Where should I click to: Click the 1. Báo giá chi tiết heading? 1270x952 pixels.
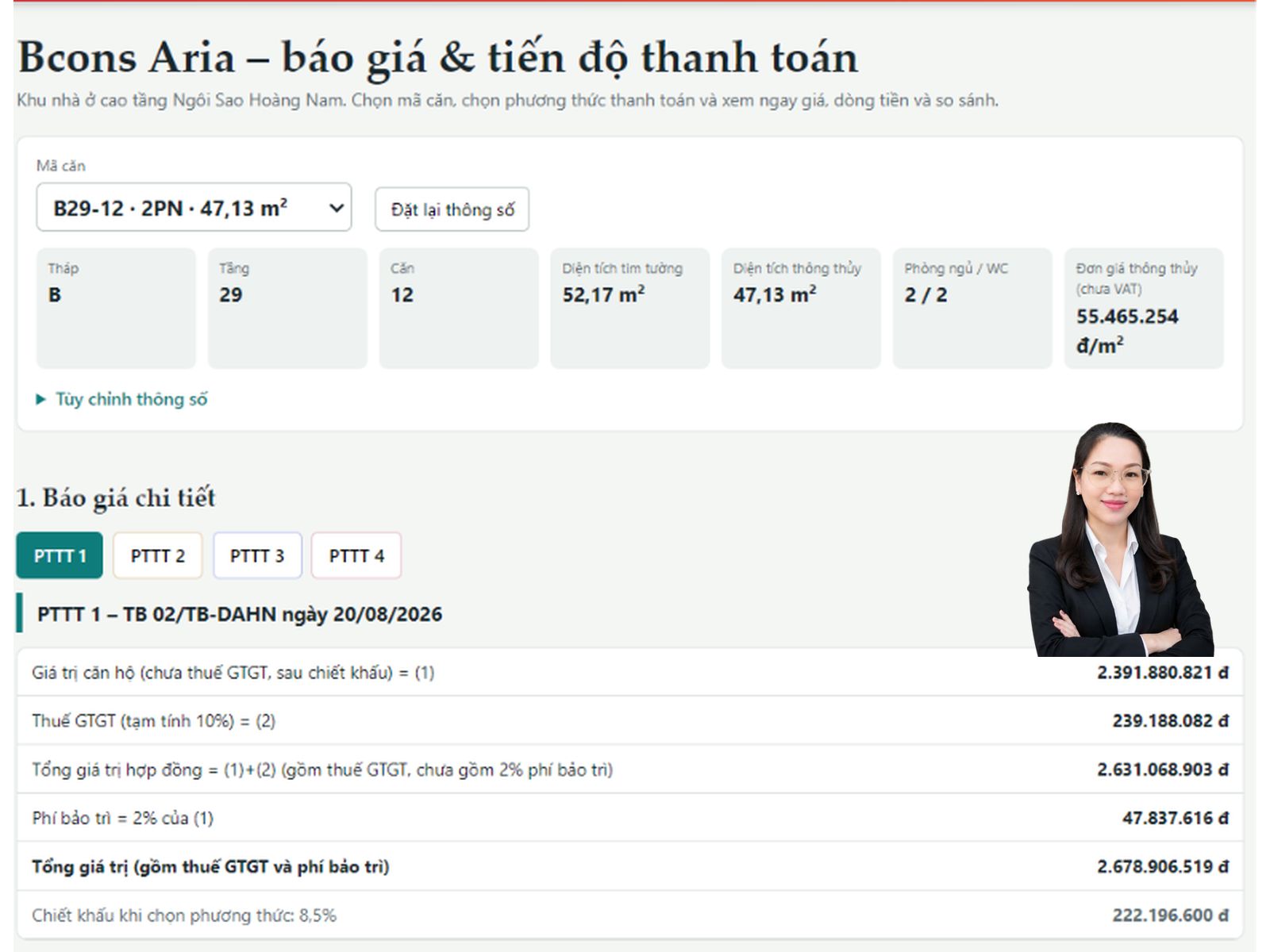click(x=116, y=497)
